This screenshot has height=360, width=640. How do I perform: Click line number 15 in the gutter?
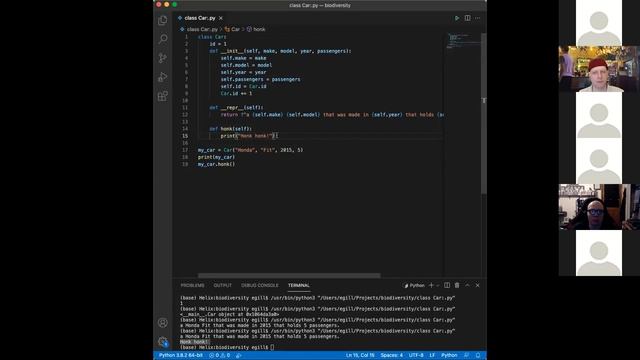pyautogui.click(x=185, y=136)
